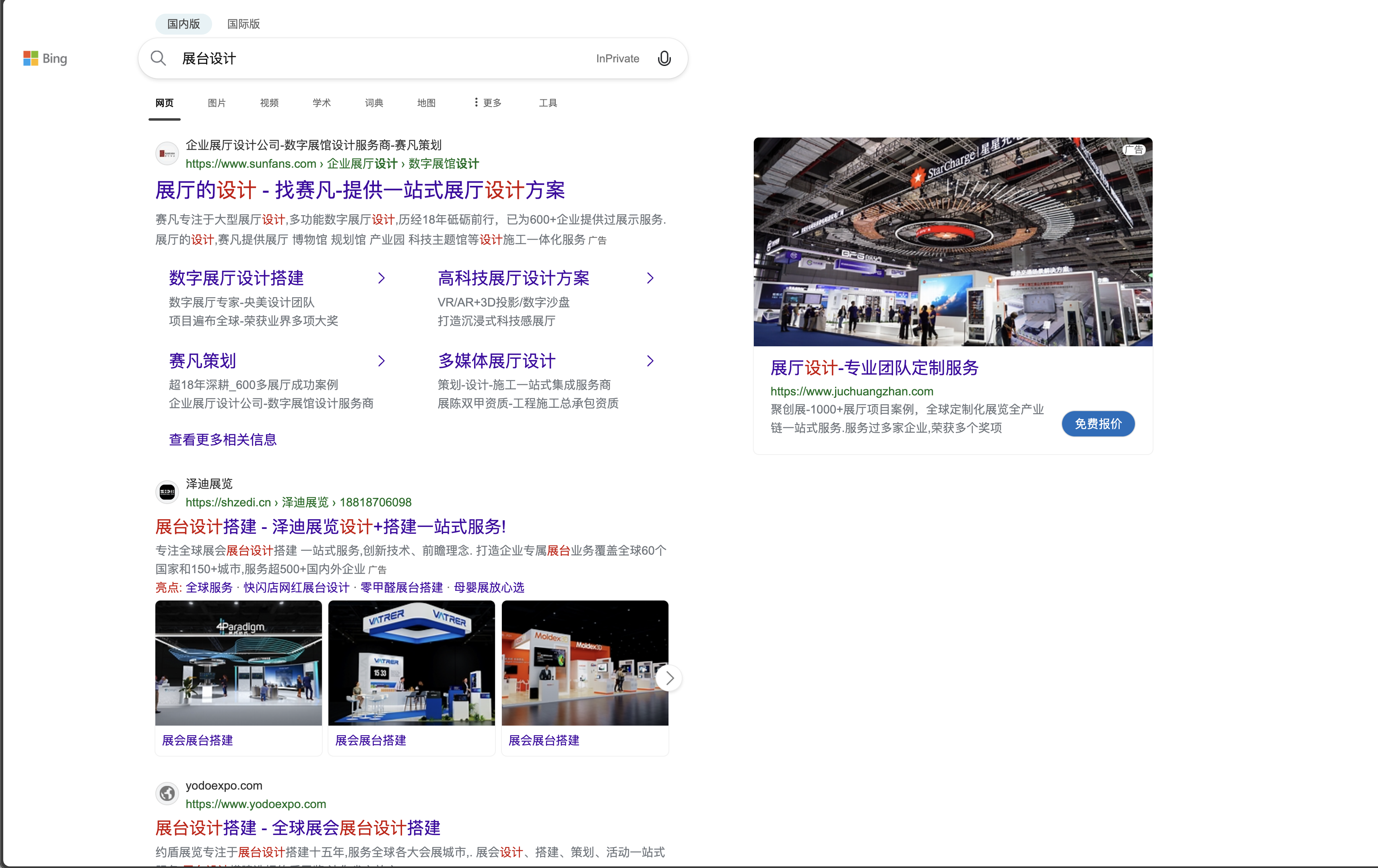Click the shzedi.cn URL link
1378x868 pixels.
pyautogui.click(x=299, y=503)
